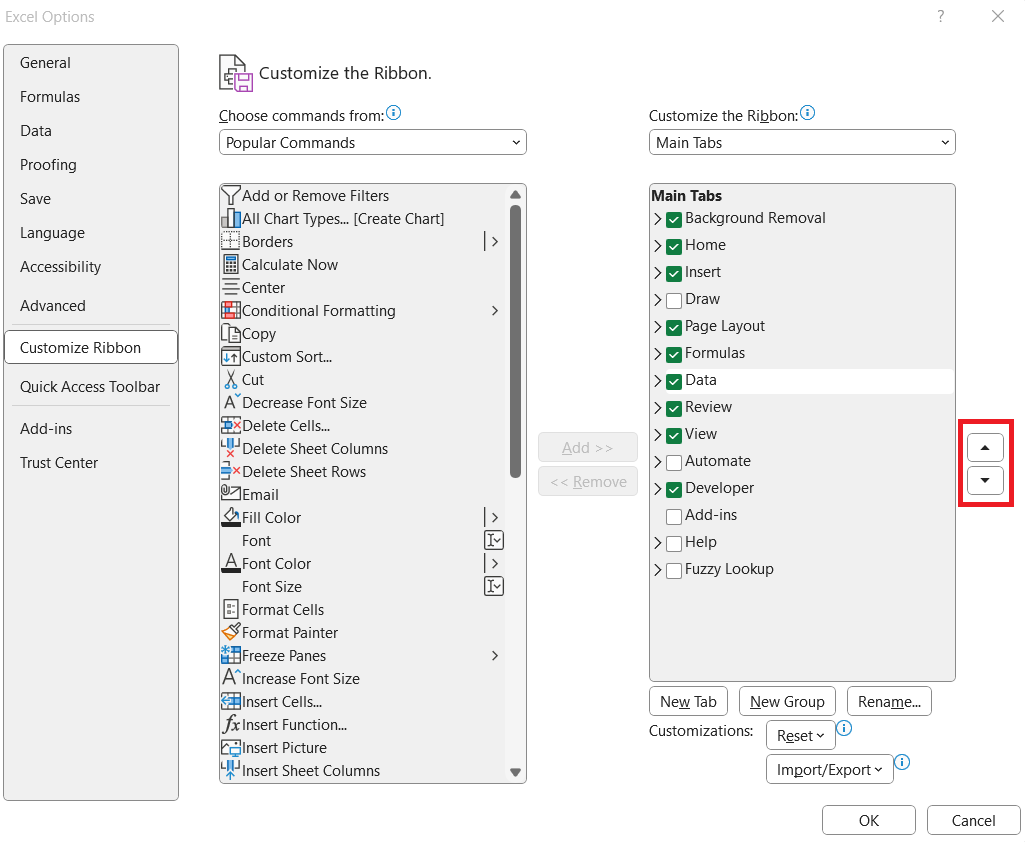Image resolution: width=1025 pixels, height=842 pixels.
Task: Expand the Help tab chevron
Action: coord(658,543)
